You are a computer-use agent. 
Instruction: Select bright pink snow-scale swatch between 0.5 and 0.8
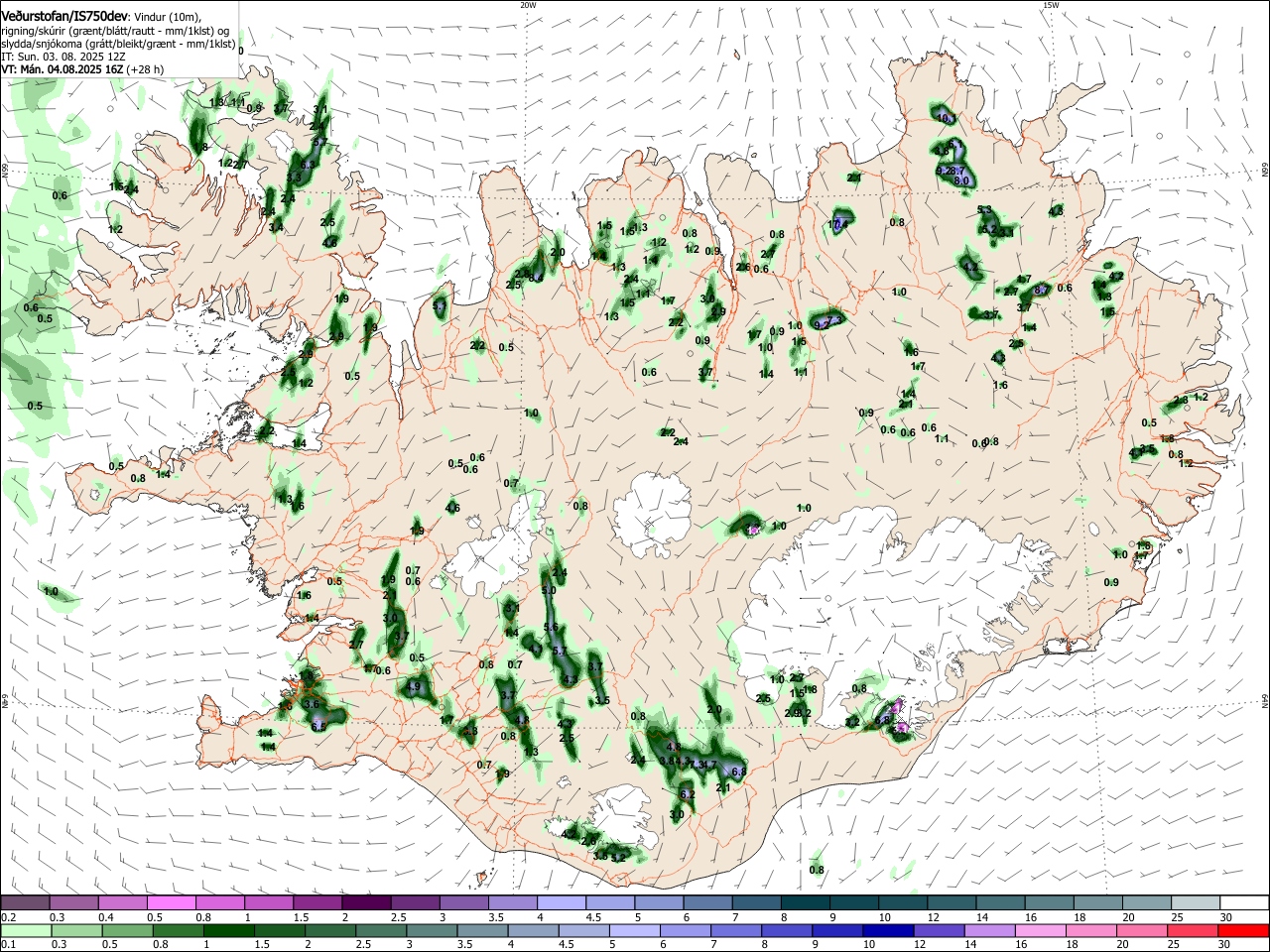[x=171, y=902]
